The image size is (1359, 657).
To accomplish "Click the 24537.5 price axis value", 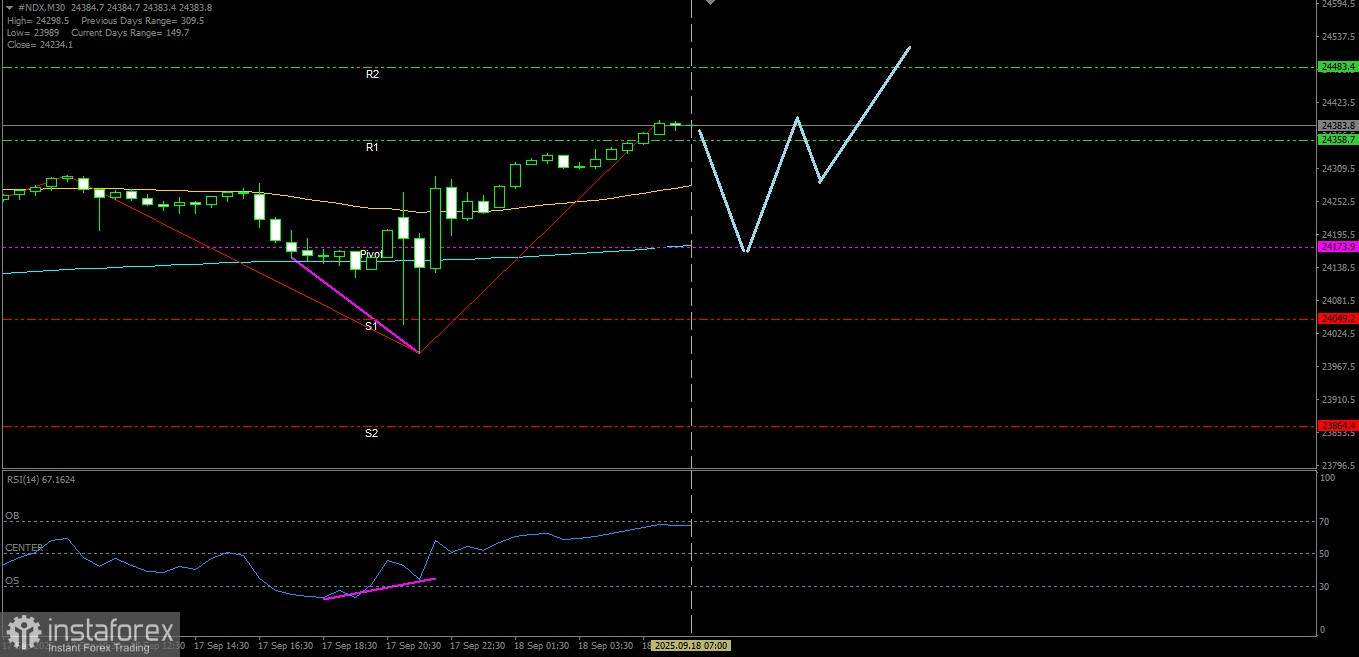I will (1338, 37).
